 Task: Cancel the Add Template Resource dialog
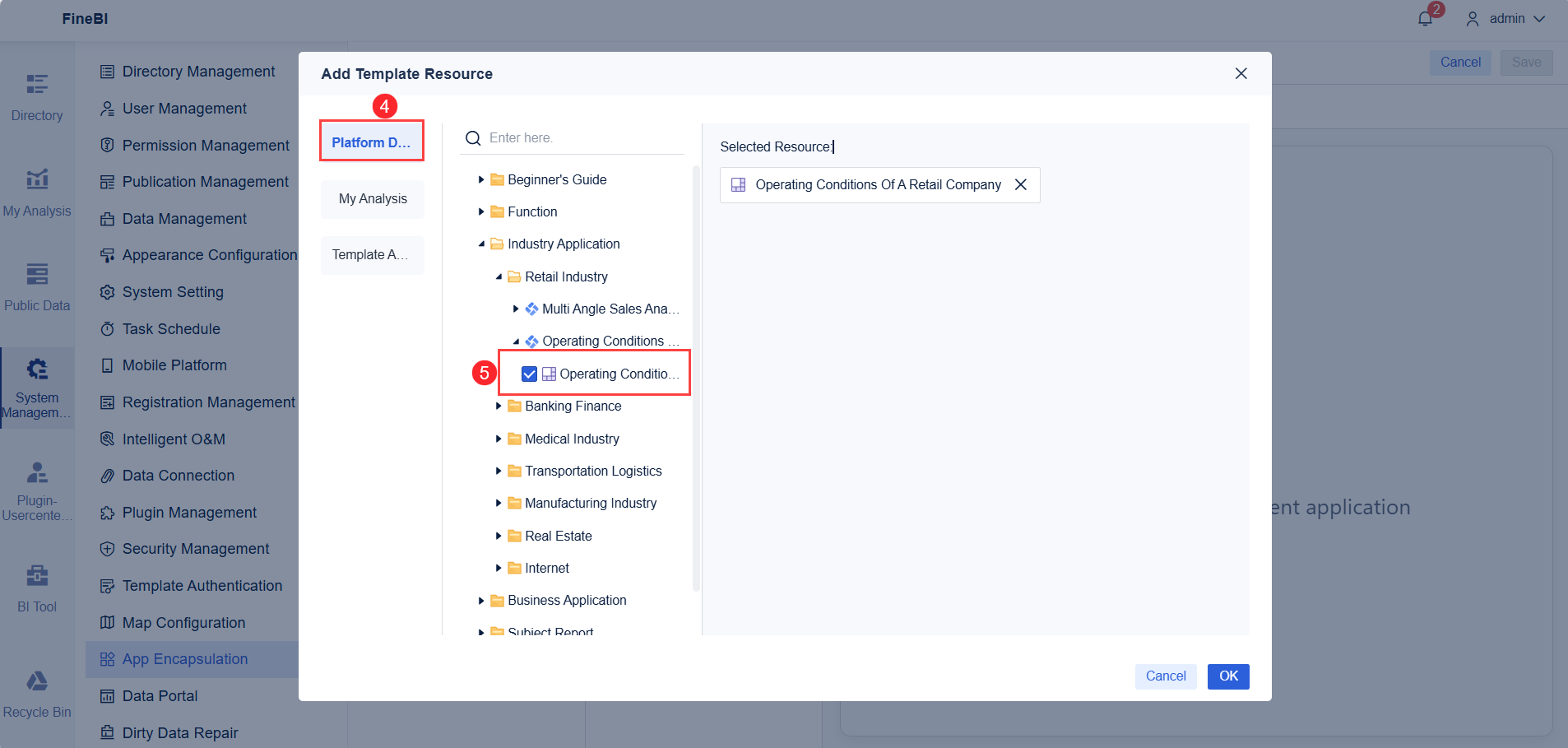pyautogui.click(x=1166, y=676)
